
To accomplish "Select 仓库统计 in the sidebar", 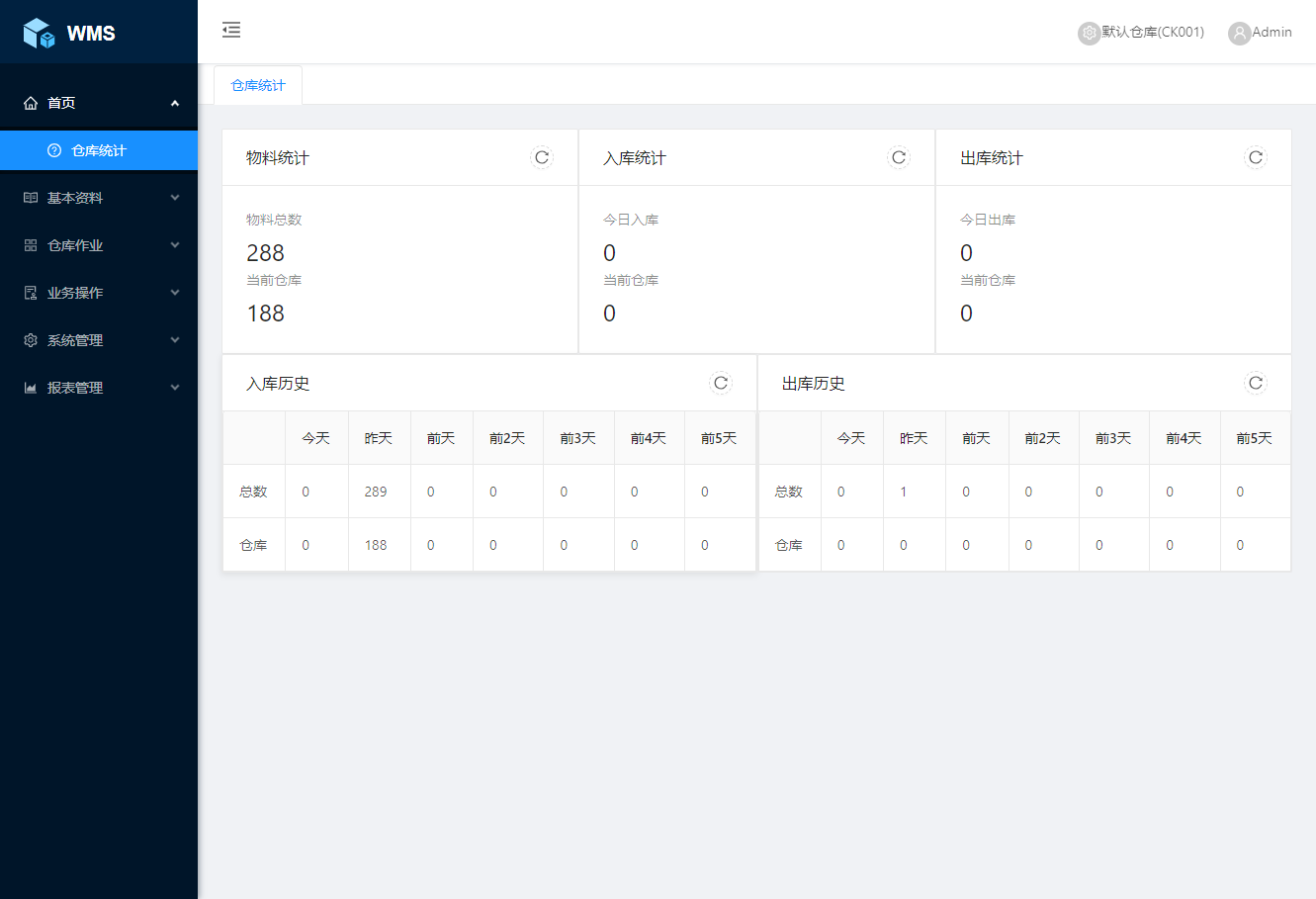I will point(99,150).
